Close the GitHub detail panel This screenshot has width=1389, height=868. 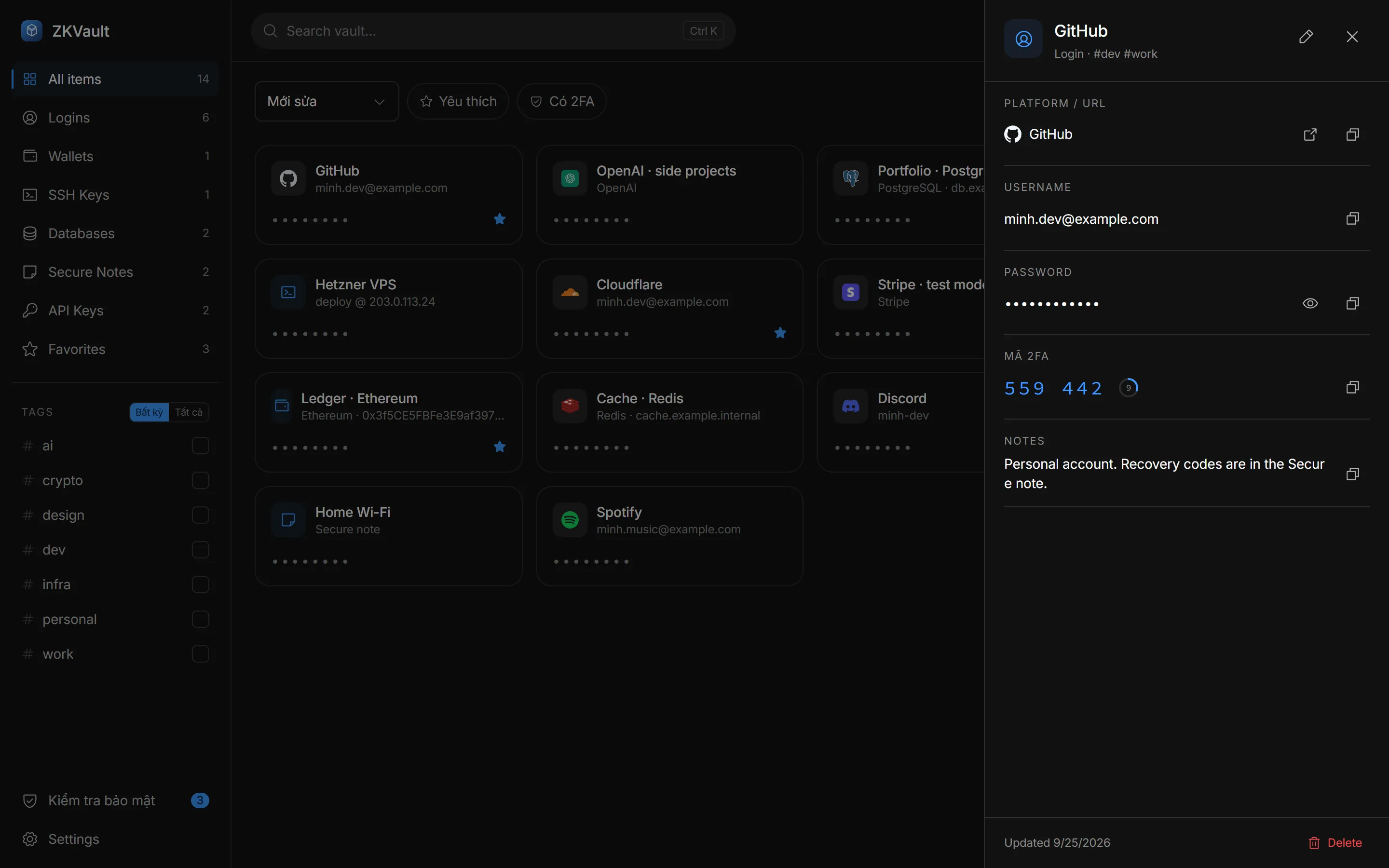(x=1352, y=37)
